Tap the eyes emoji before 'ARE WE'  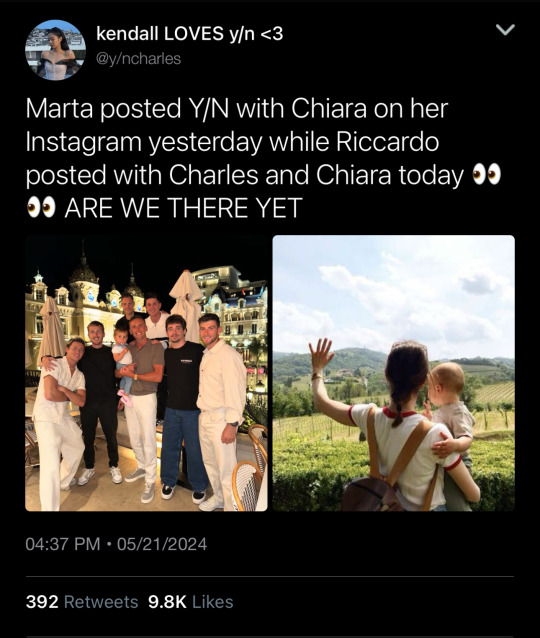pos(41,208)
